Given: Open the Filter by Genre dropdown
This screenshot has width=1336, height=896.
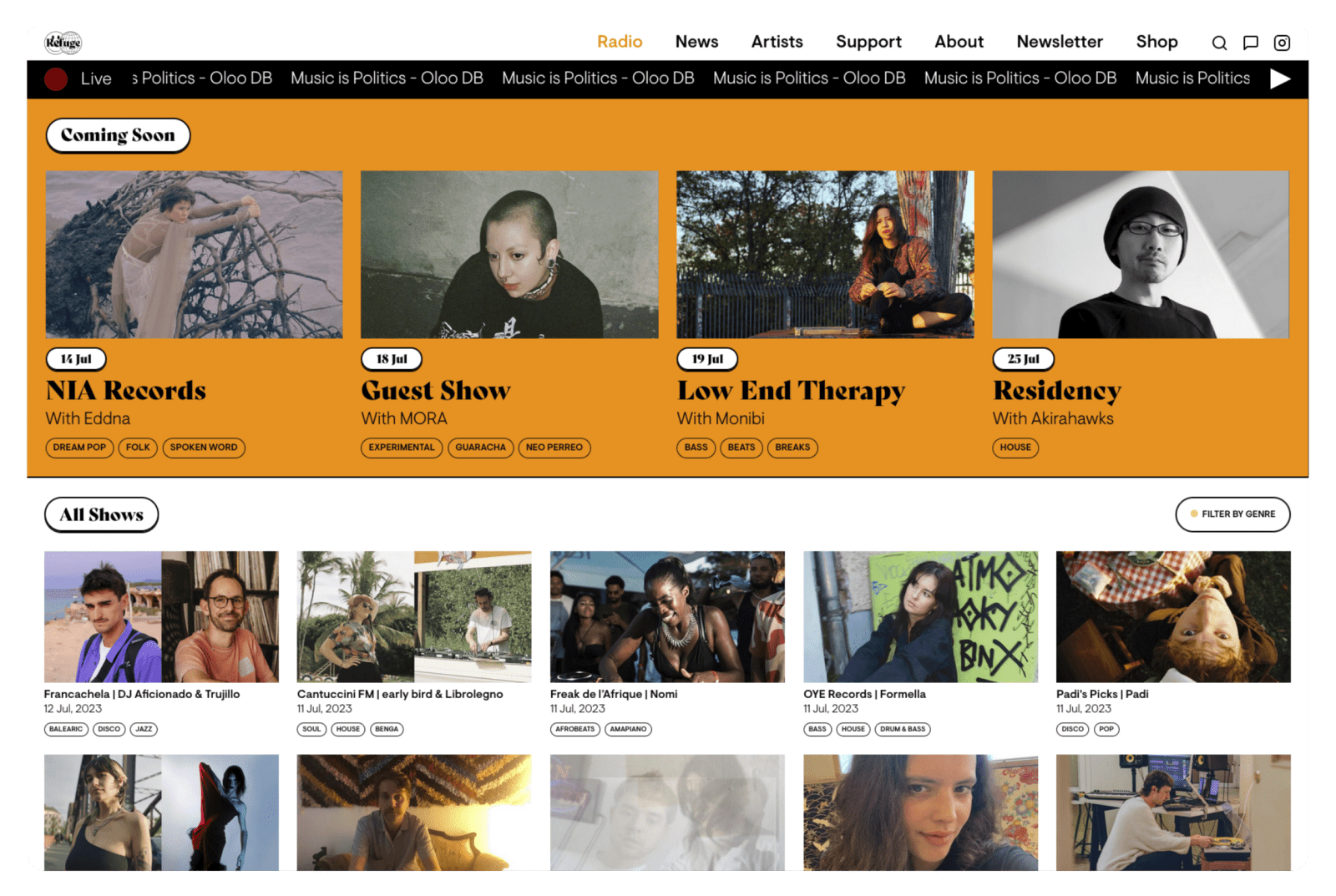Looking at the screenshot, I should [1232, 514].
